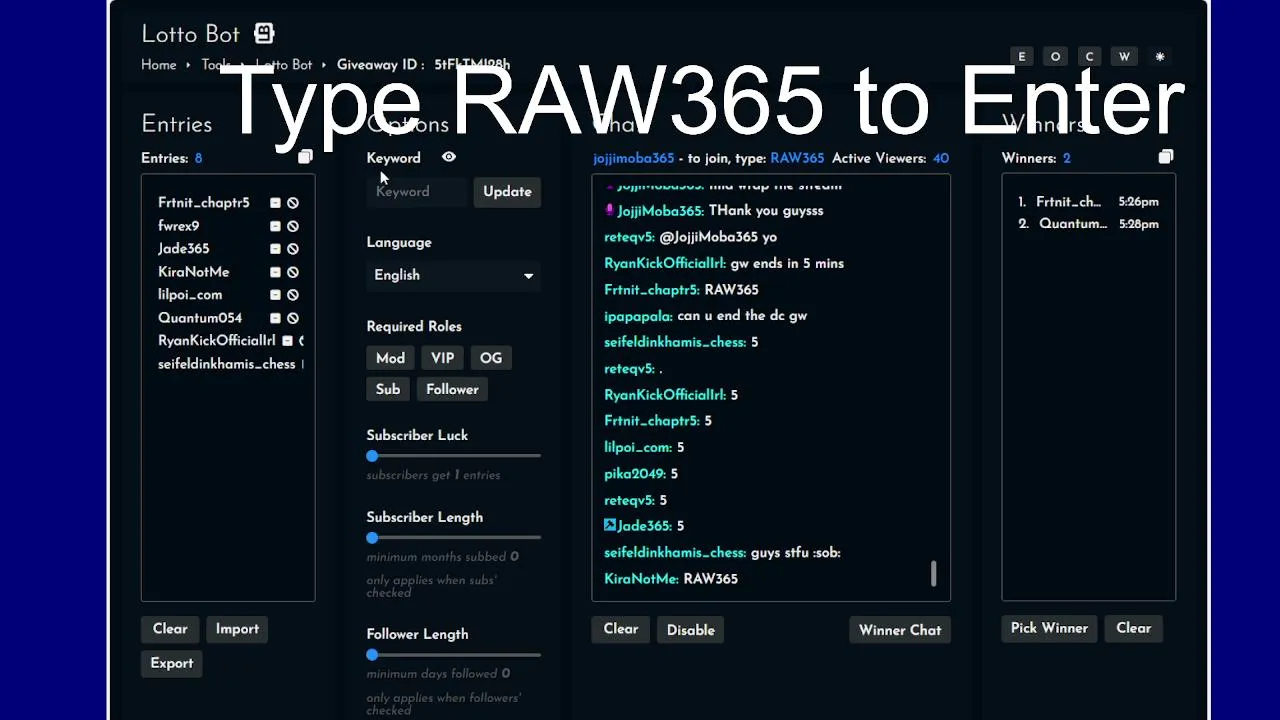The image size is (1280, 720).
Task: Ban Frtnit_chaptr5 using the block icon
Action: (293, 203)
